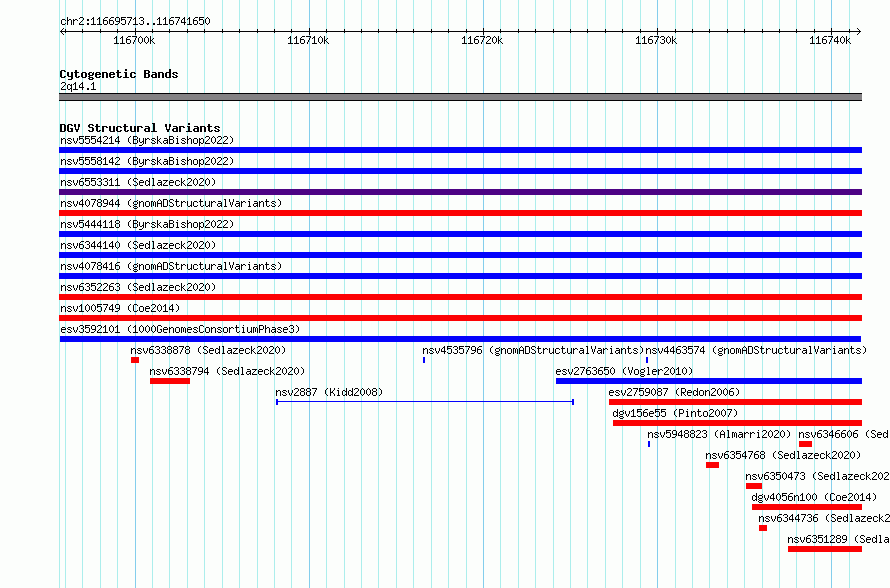Open variant nsv4078944 (gnomADStructuralVariants) label
The height and width of the screenshot is (588, 890).
pos(171,203)
